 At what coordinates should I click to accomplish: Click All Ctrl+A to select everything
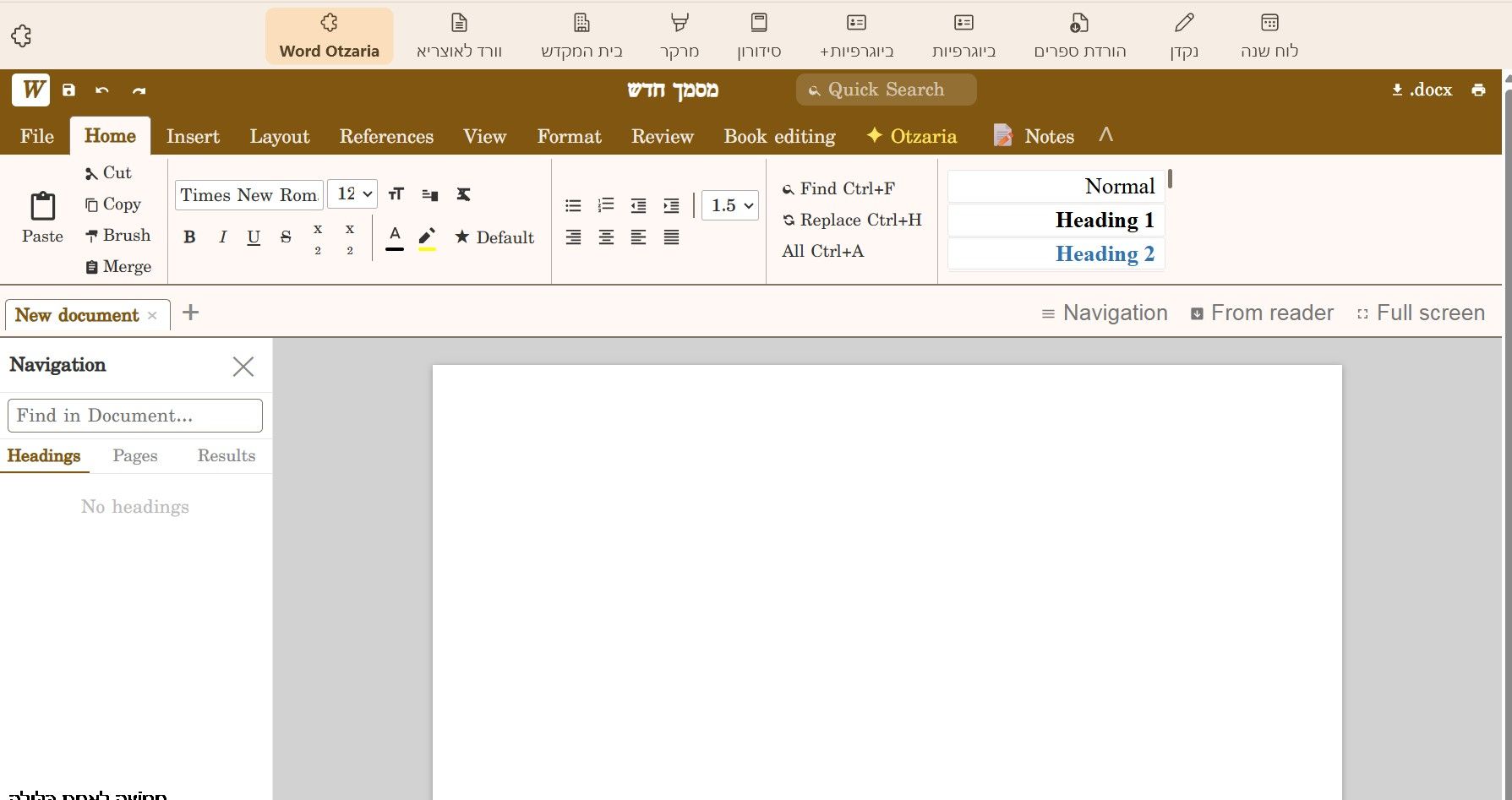click(x=822, y=251)
